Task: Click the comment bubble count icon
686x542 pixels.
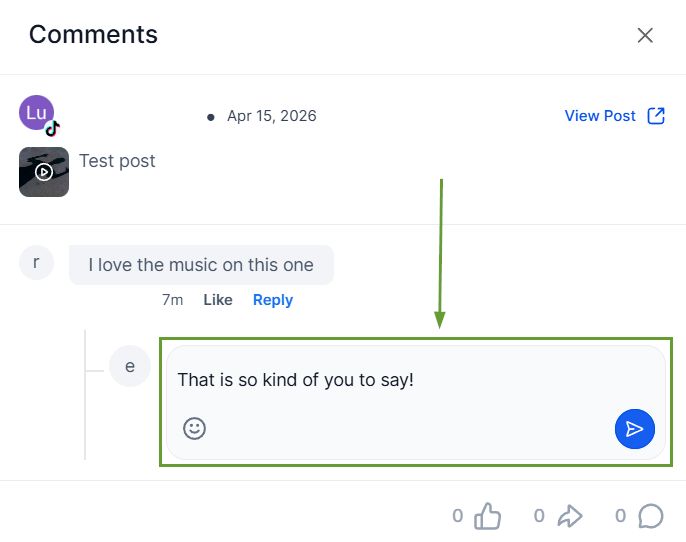Action: coord(651,516)
